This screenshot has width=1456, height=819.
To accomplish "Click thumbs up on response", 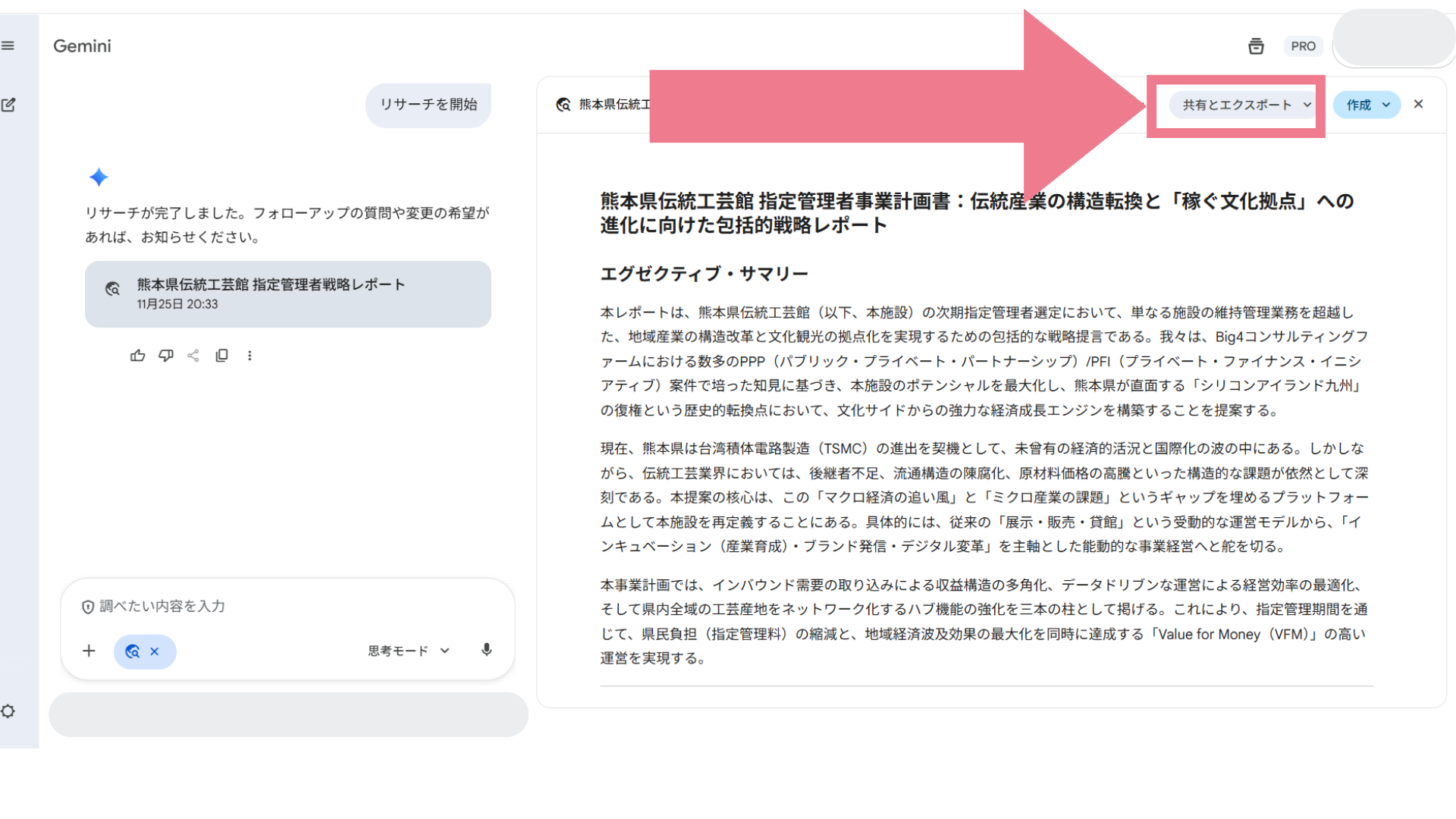I will (137, 356).
